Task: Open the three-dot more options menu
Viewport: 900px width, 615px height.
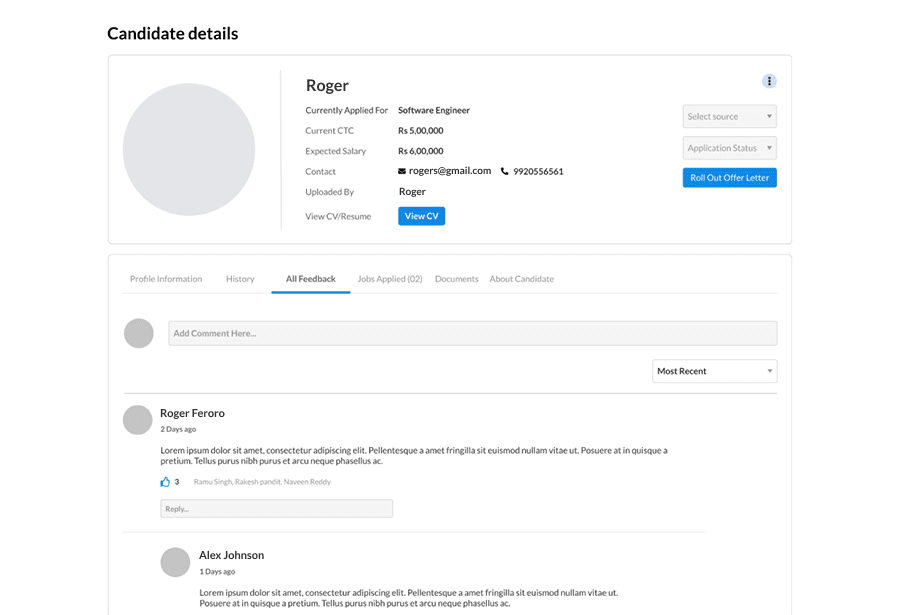Action: pyautogui.click(x=769, y=81)
